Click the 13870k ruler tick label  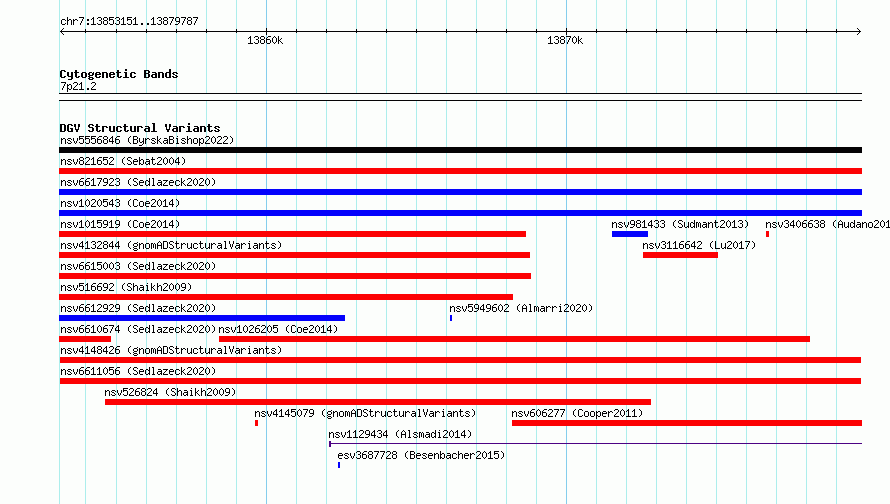(x=565, y=40)
